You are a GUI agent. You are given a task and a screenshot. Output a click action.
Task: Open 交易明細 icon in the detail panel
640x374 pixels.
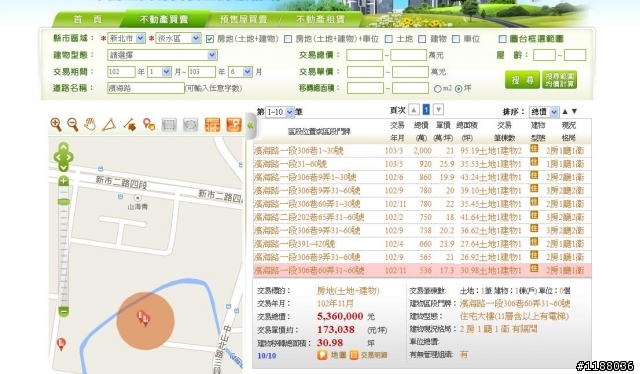pos(354,355)
